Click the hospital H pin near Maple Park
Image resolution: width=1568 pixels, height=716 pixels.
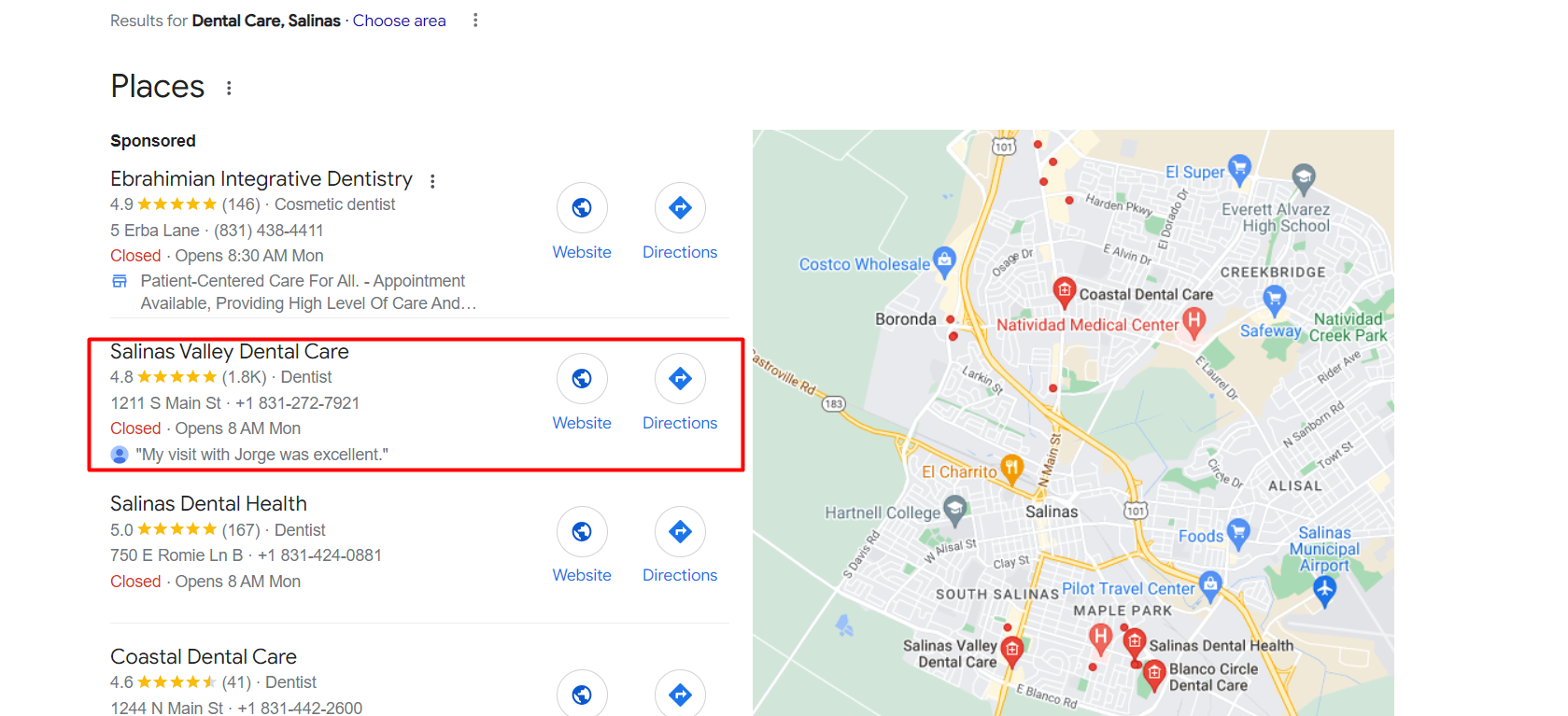point(1101,638)
